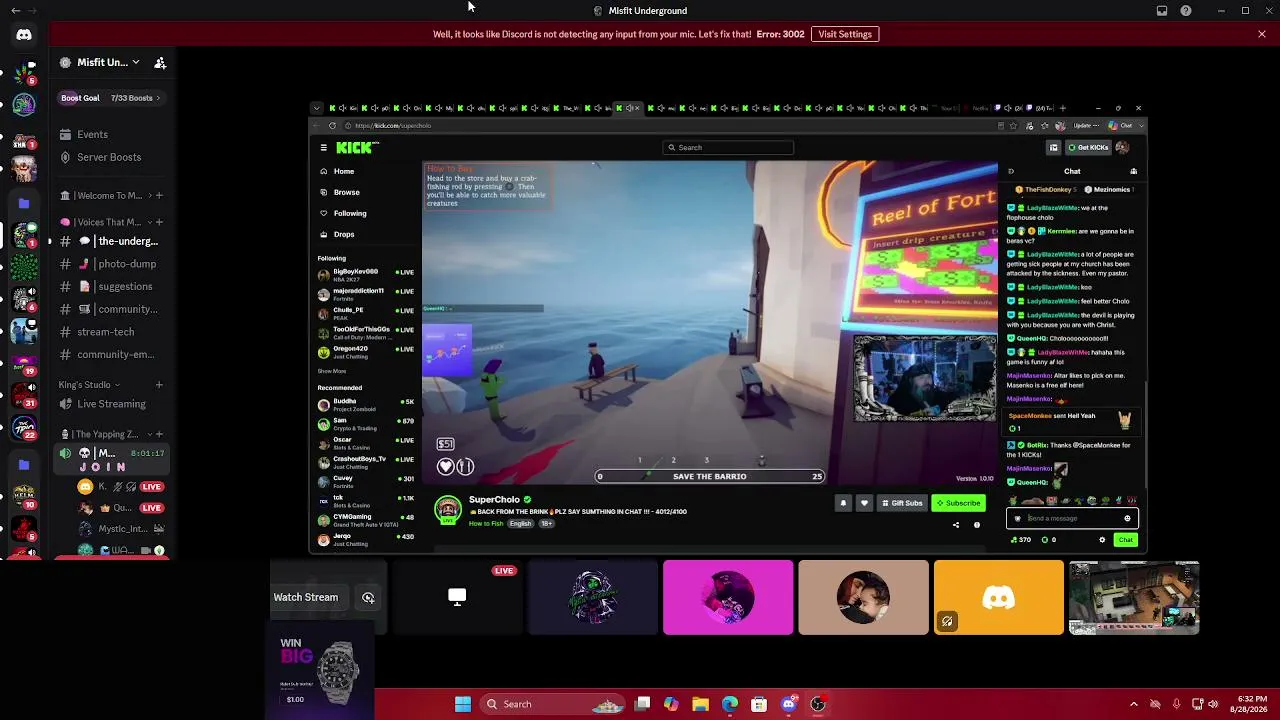This screenshot has height=720, width=1280.
Task: Add a channel to the Voices category
Action: coord(159,222)
